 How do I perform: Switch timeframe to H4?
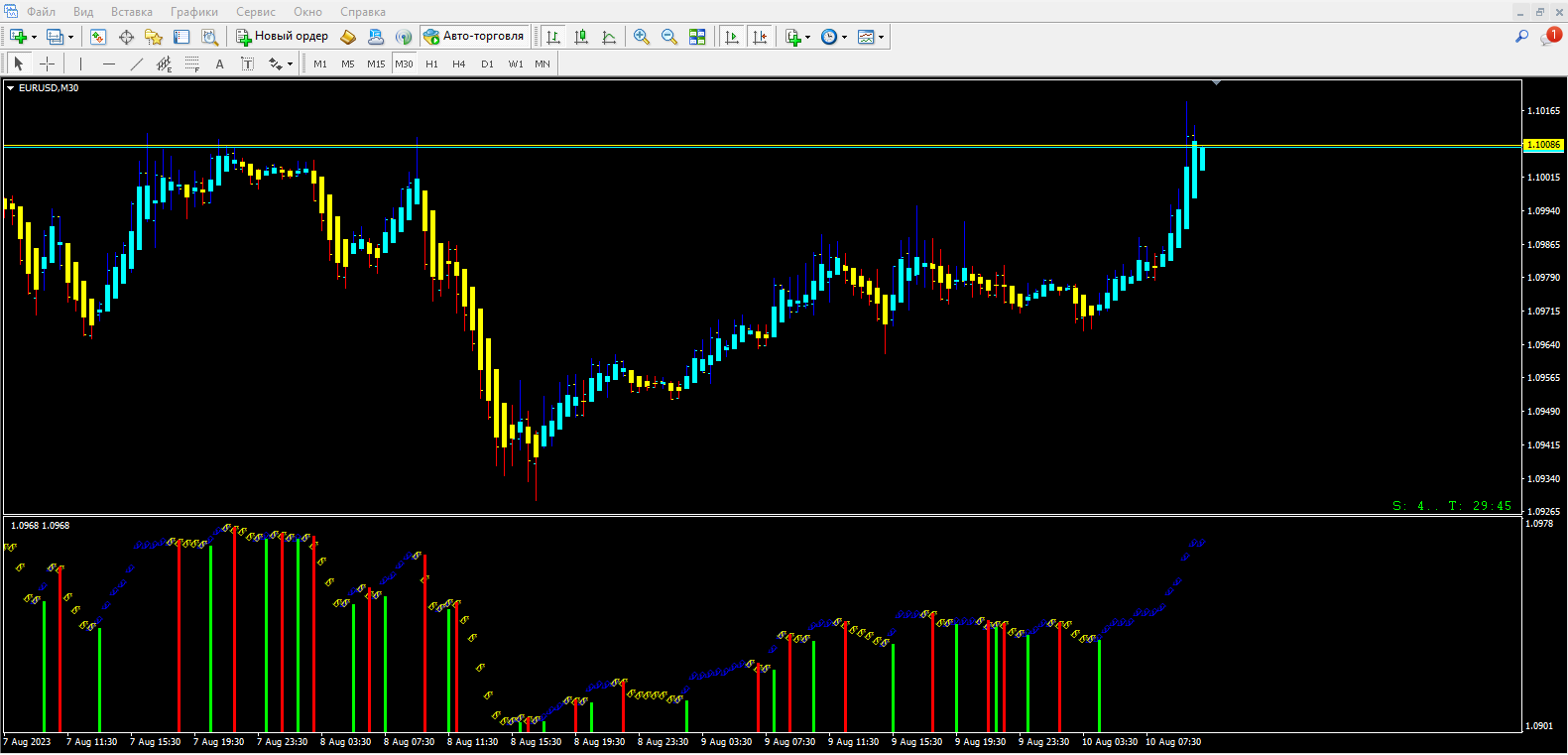point(459,63)
